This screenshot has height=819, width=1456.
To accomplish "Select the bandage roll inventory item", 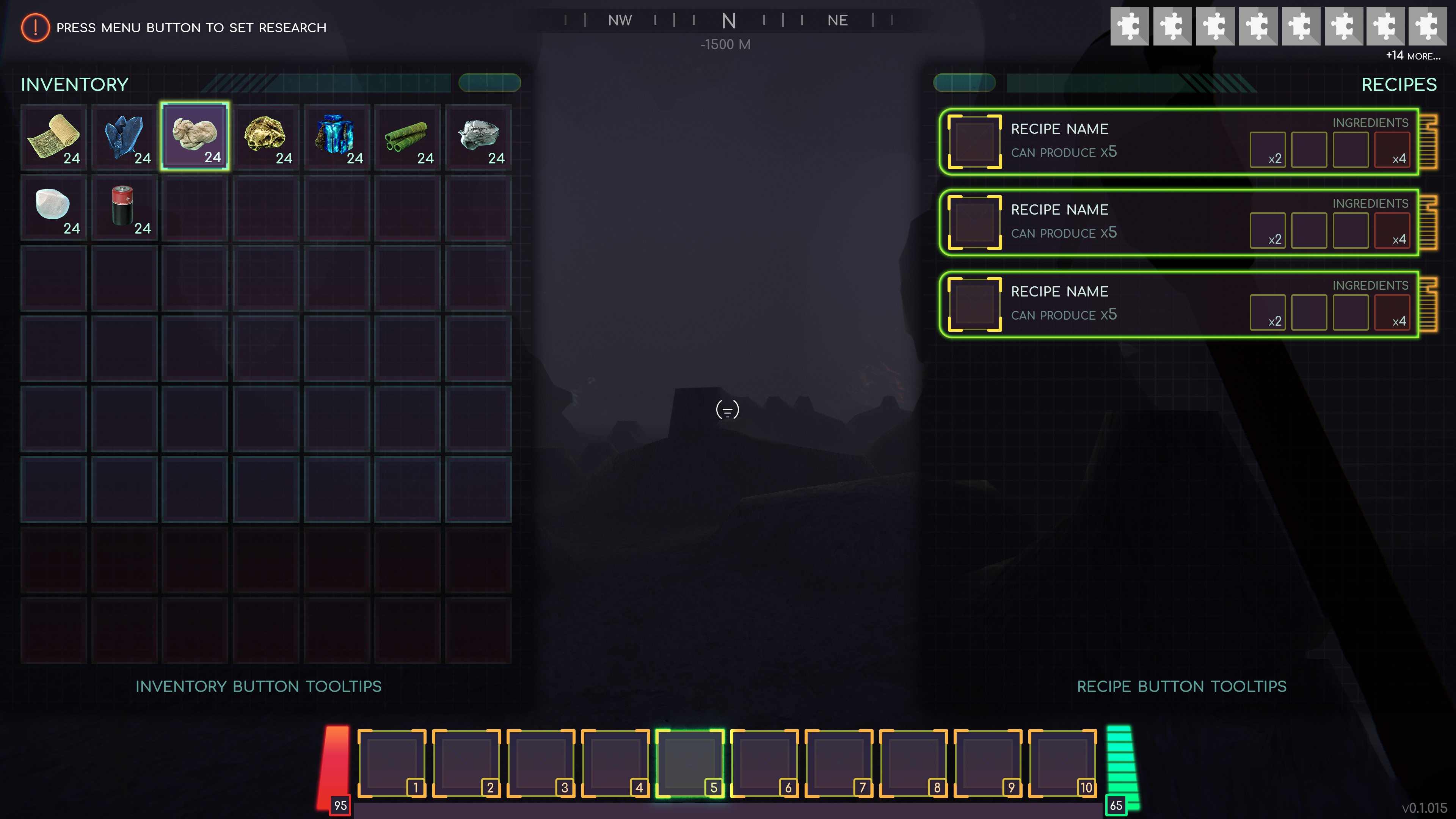I will pos(54,137).
